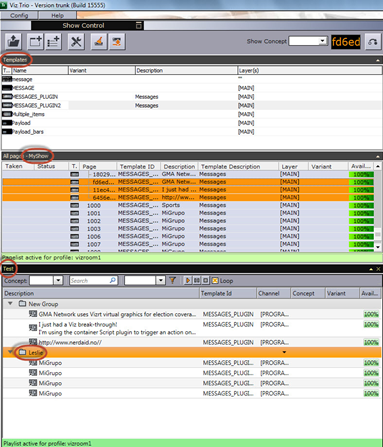The height and width of the screenshot is (447, 383).
Task: Open the dropdown beside the filter icon
Action: click(161, 280)
